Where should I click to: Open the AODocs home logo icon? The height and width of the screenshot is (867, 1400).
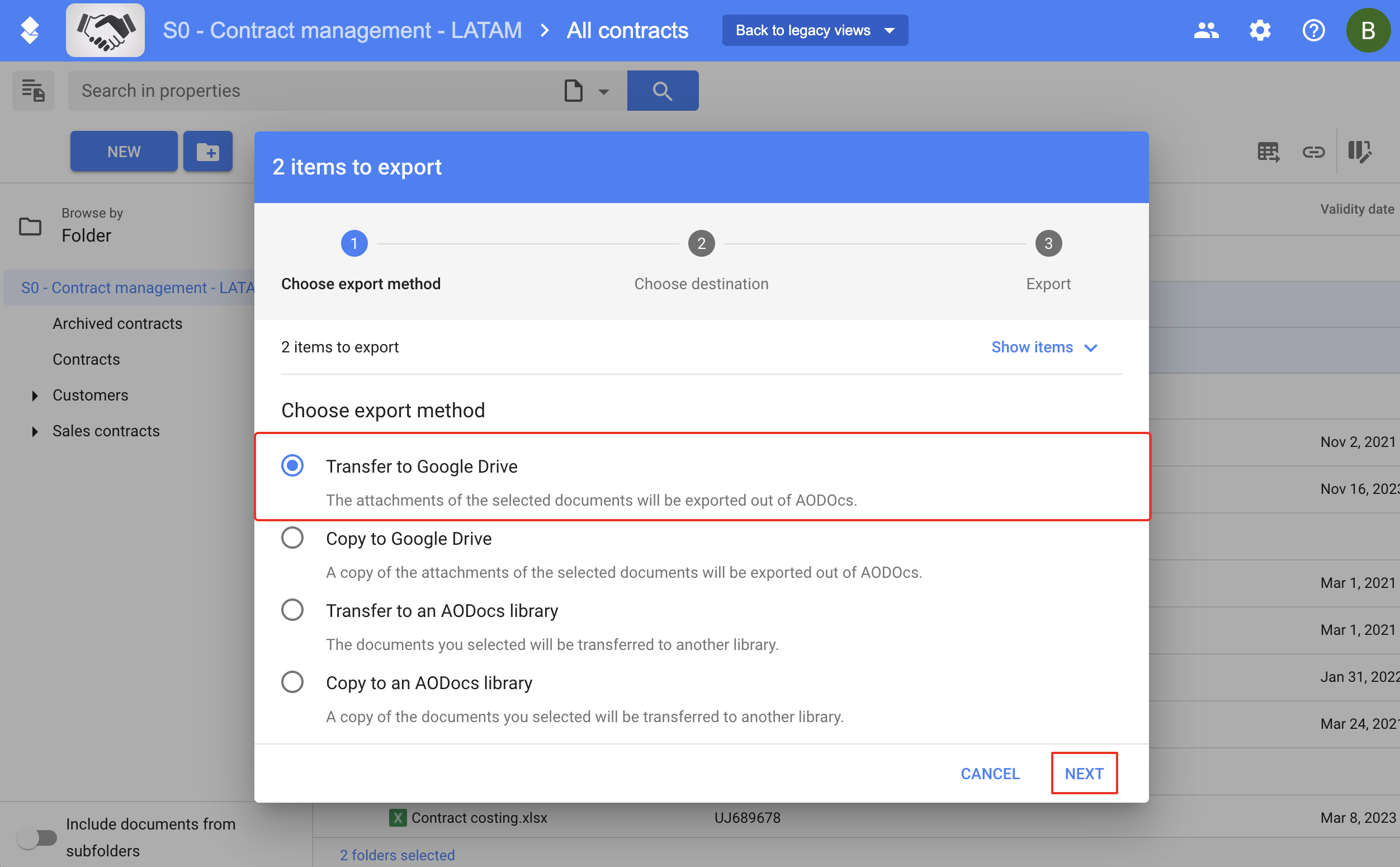pyautogui.click(x=30, y=30)
